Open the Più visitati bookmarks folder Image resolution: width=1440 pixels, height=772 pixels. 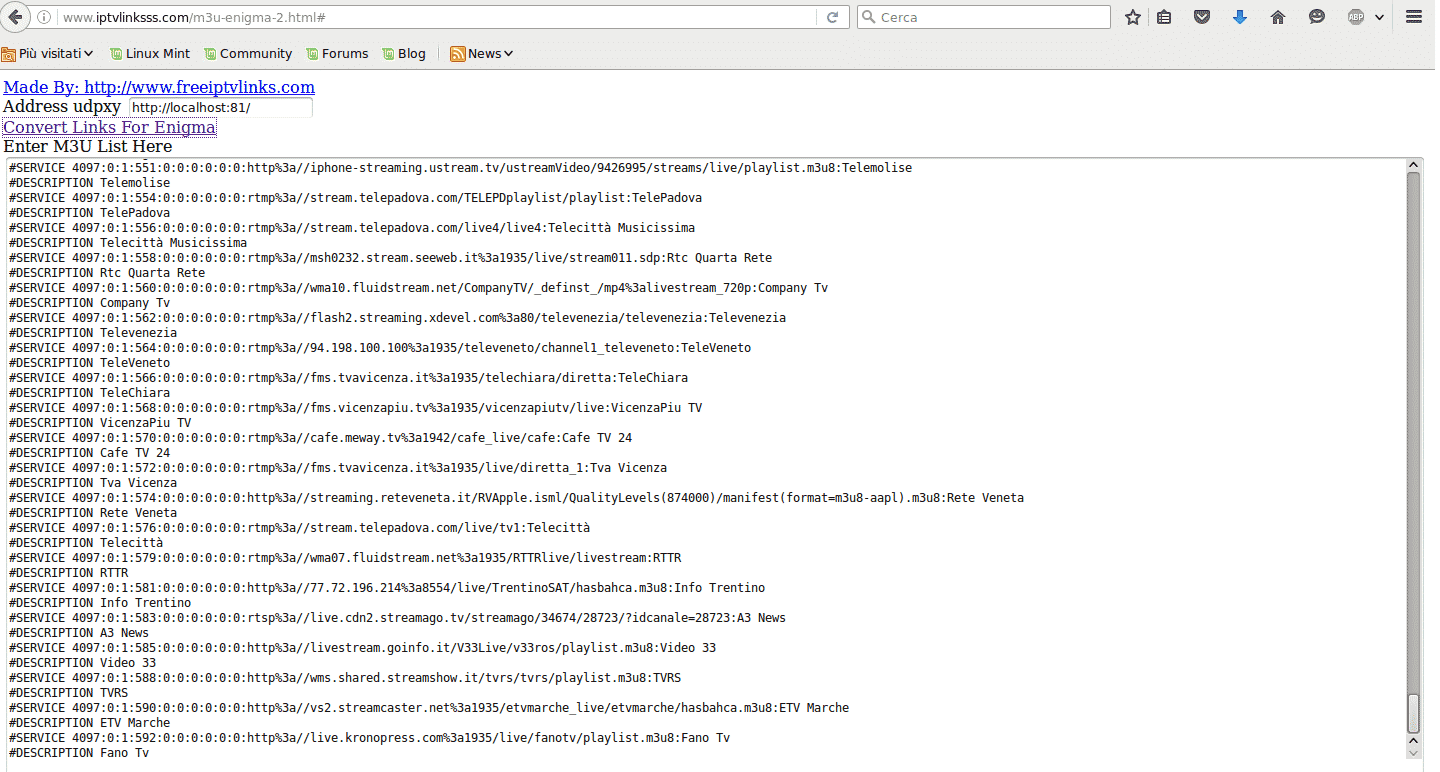(48, 54)
